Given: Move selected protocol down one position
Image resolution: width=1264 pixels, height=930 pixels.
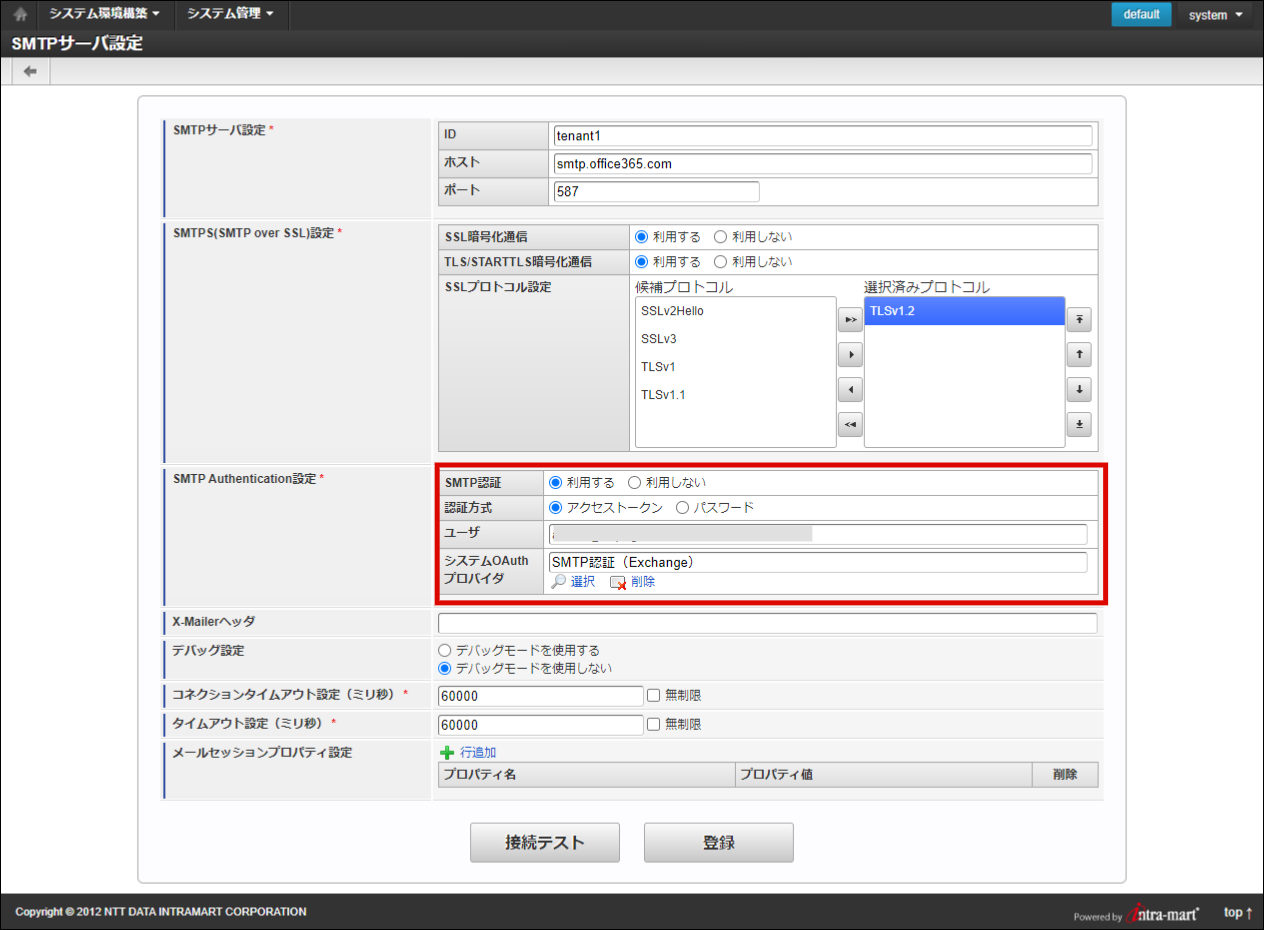Looking at the screenshot, I should coord(1078,390).
